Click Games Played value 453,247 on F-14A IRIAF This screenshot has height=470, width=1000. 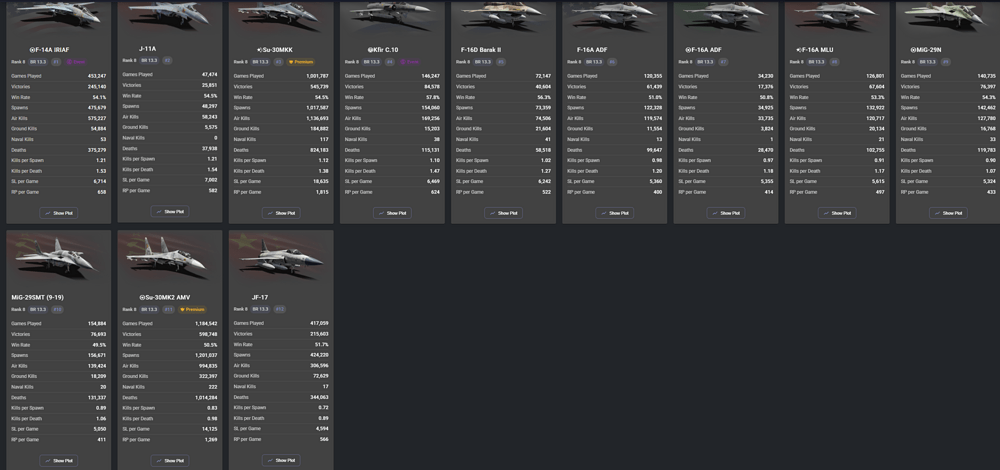97,76
